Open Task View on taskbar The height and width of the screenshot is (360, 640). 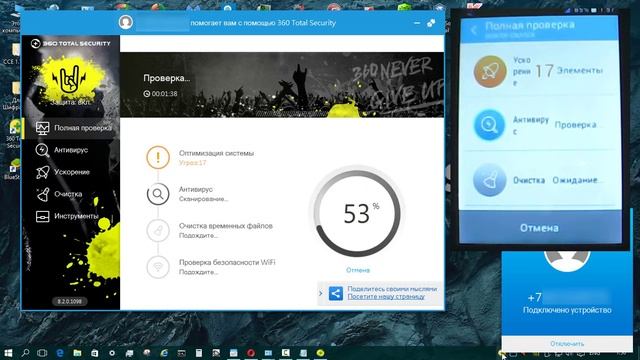point(42,353)
